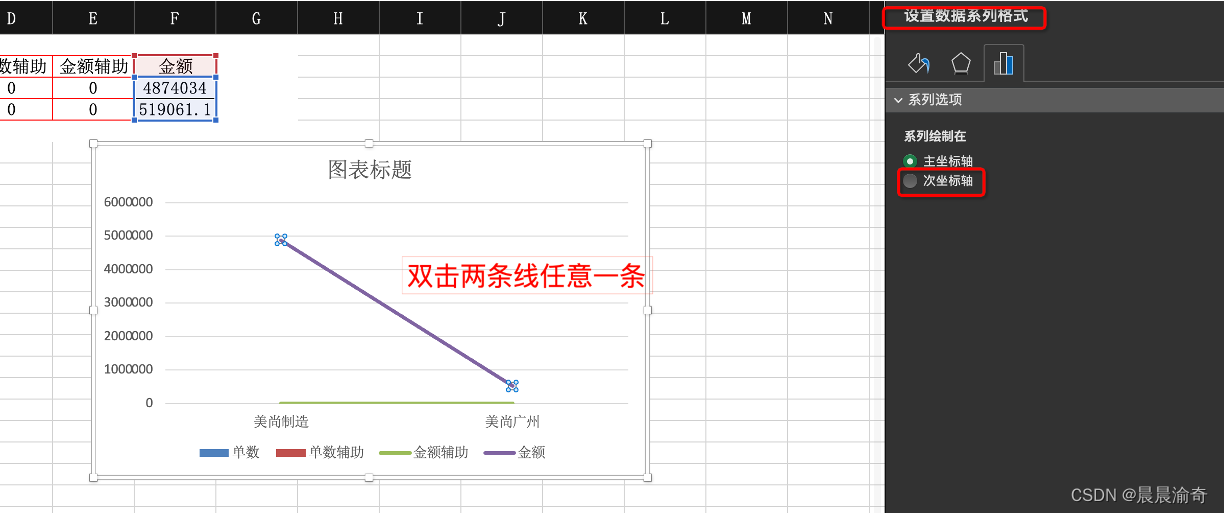Select column I header
Image resolution: width=1224 pixels, height=514 pixels.
(420, 18)
